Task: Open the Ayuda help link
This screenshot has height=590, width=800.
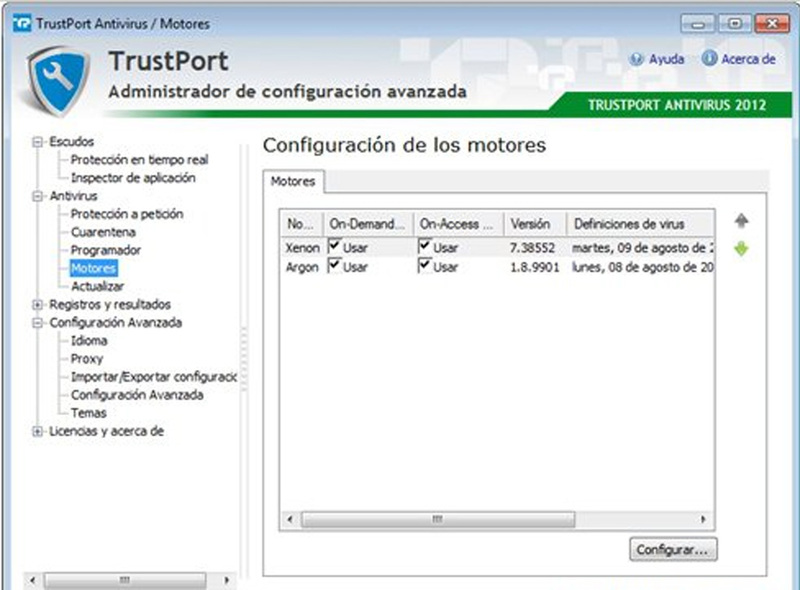Action: (x=666, y=59)
